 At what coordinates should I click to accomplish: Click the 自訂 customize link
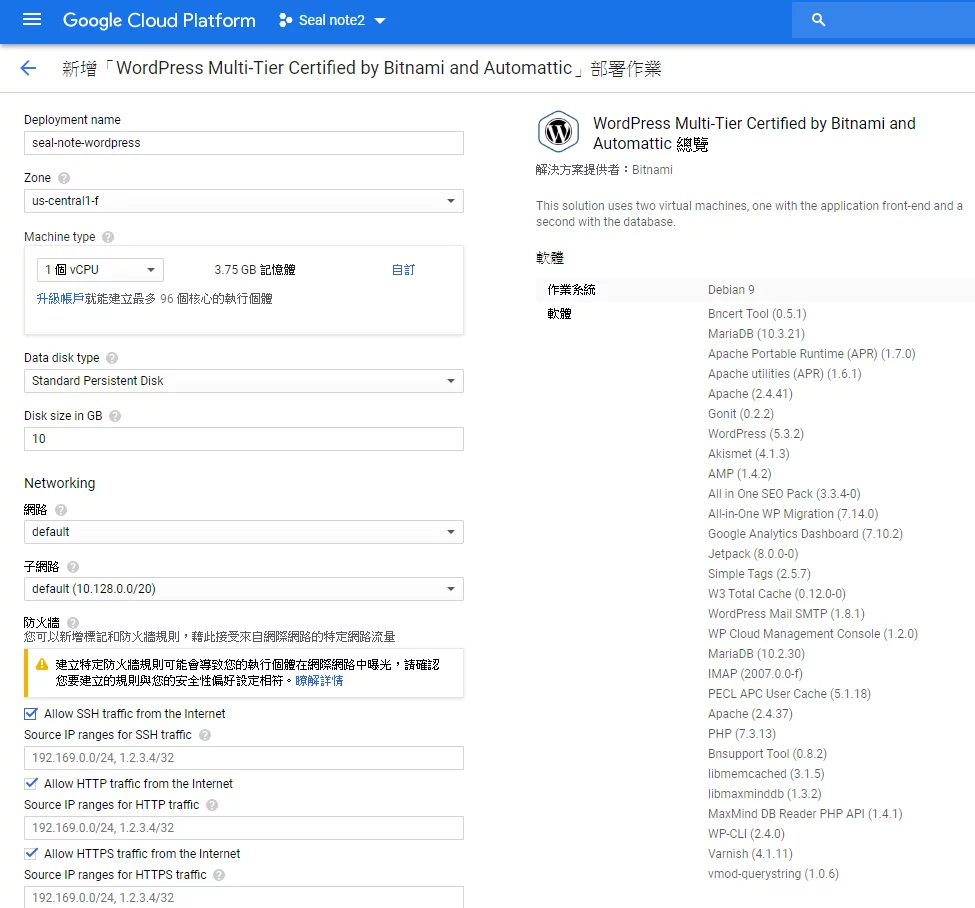(x=404, y=270)
